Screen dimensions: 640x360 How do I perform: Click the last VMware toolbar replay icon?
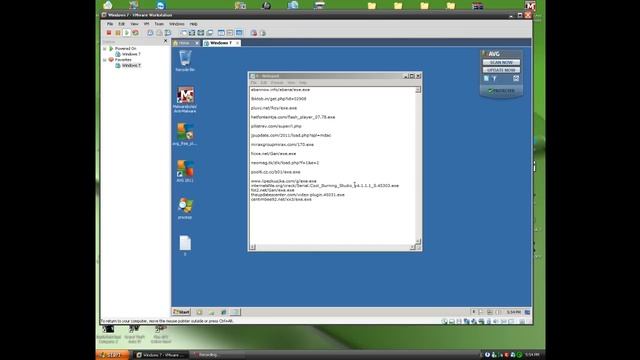262,33
